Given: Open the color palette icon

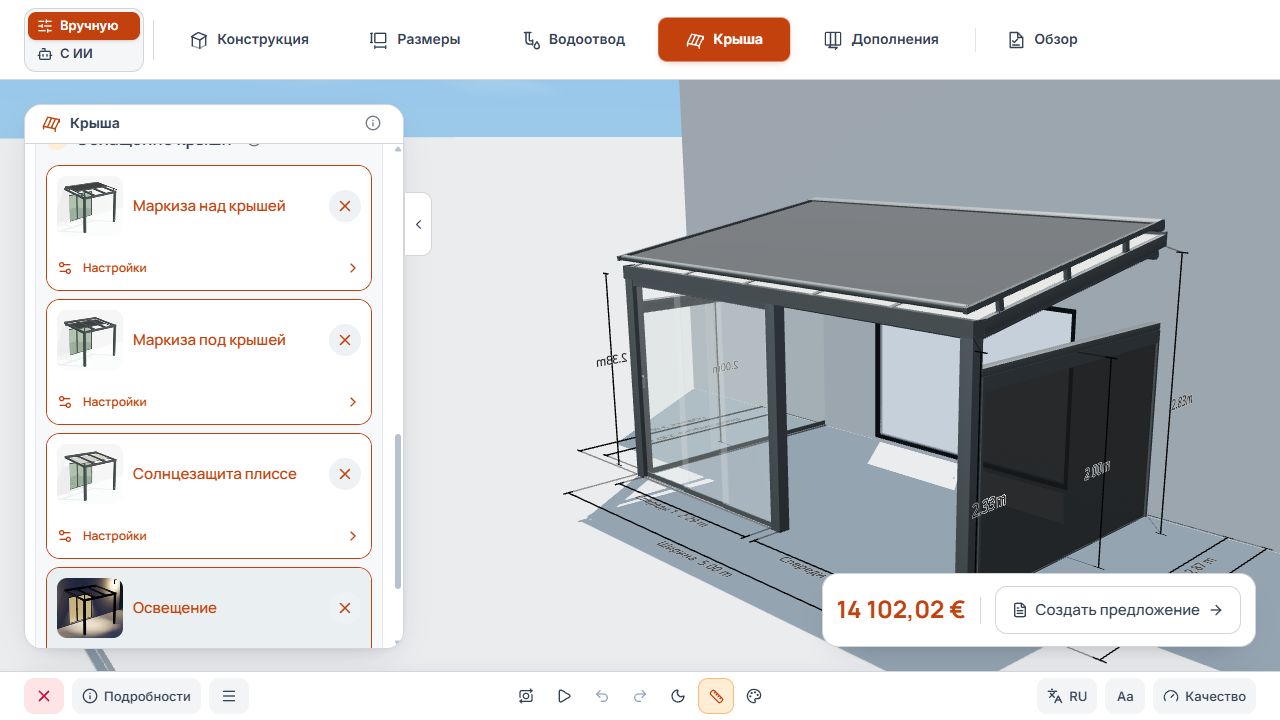Looking at the screenshot, I should pos(755,696).
